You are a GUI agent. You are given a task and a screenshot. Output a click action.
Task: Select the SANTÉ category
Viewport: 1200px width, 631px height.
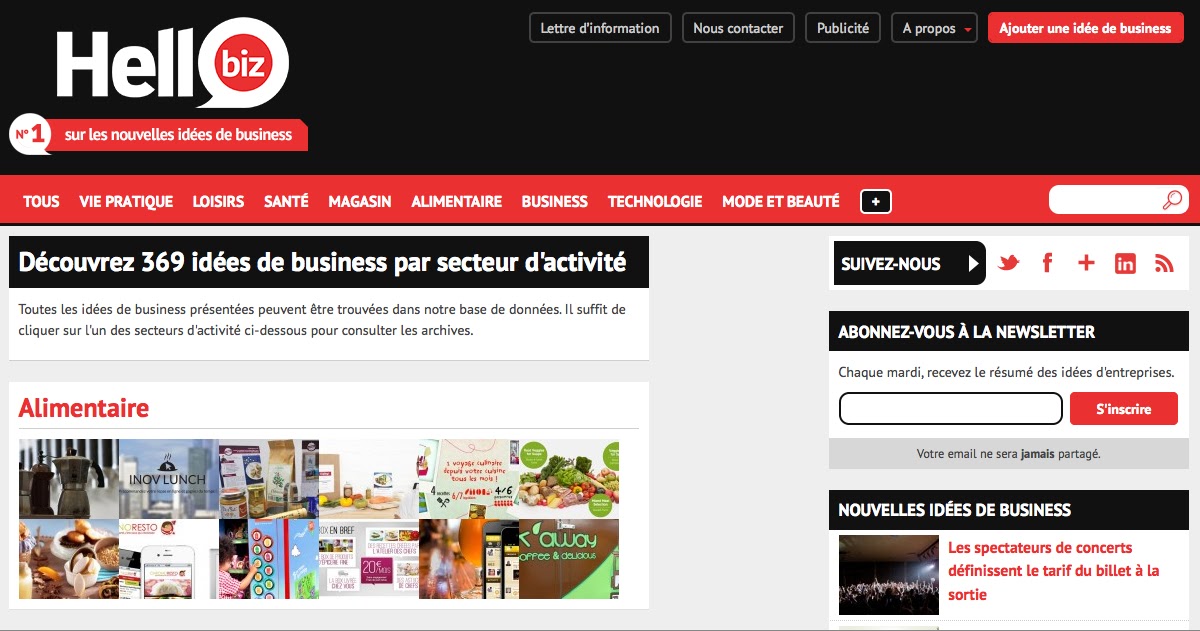[x=286, y=201]
